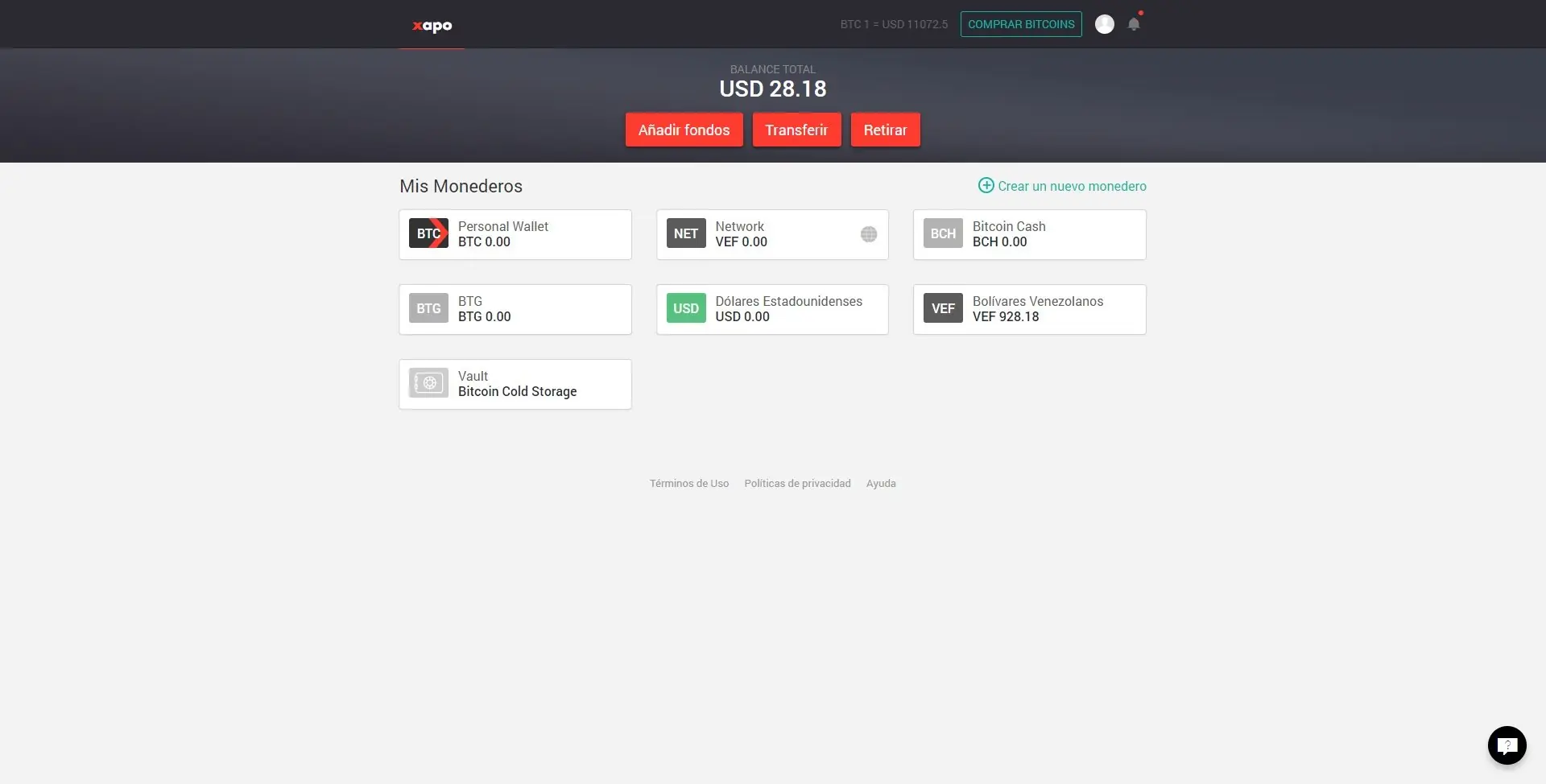Click the Balance Total label

[x=773, y=69]
